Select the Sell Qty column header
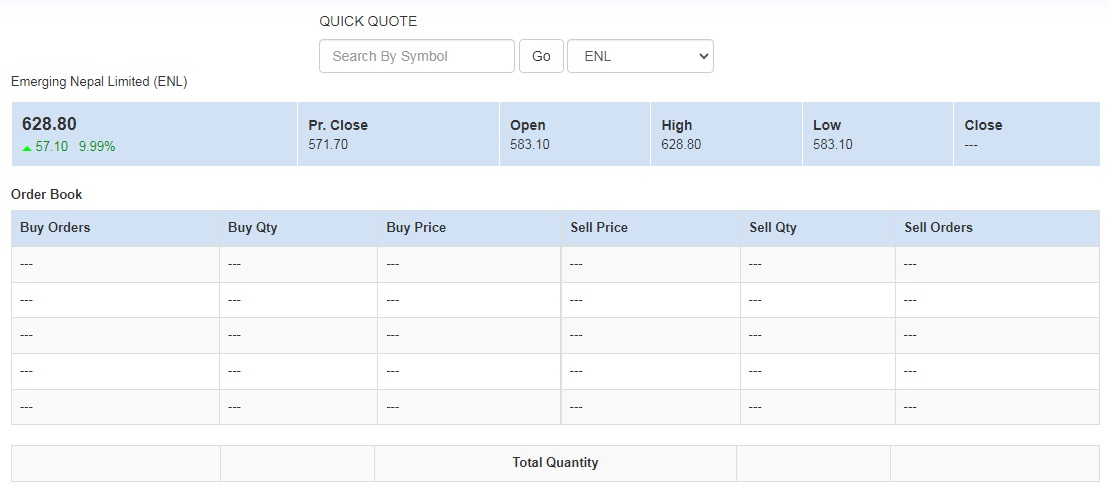1109x494 pixels. [773, 228]
